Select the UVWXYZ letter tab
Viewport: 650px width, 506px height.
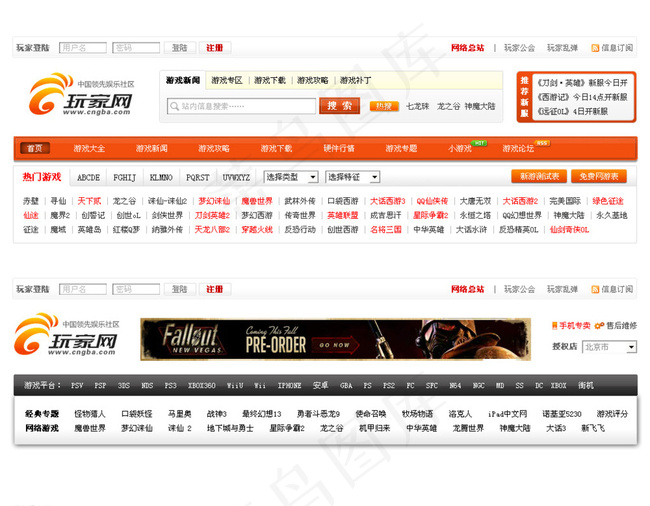(236, 177)
